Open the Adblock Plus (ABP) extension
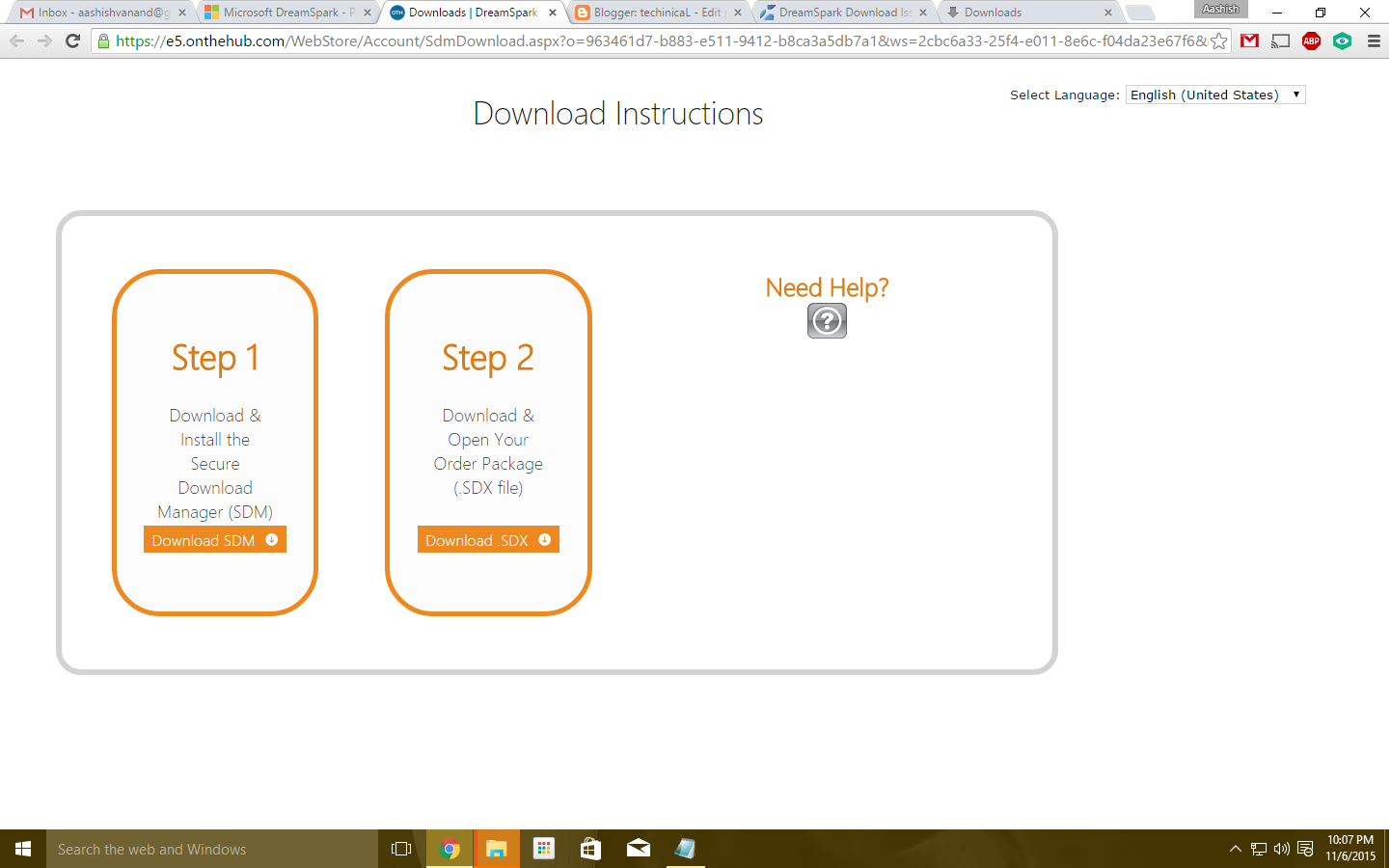The image size is (1391, 868). click(1311, 41)
